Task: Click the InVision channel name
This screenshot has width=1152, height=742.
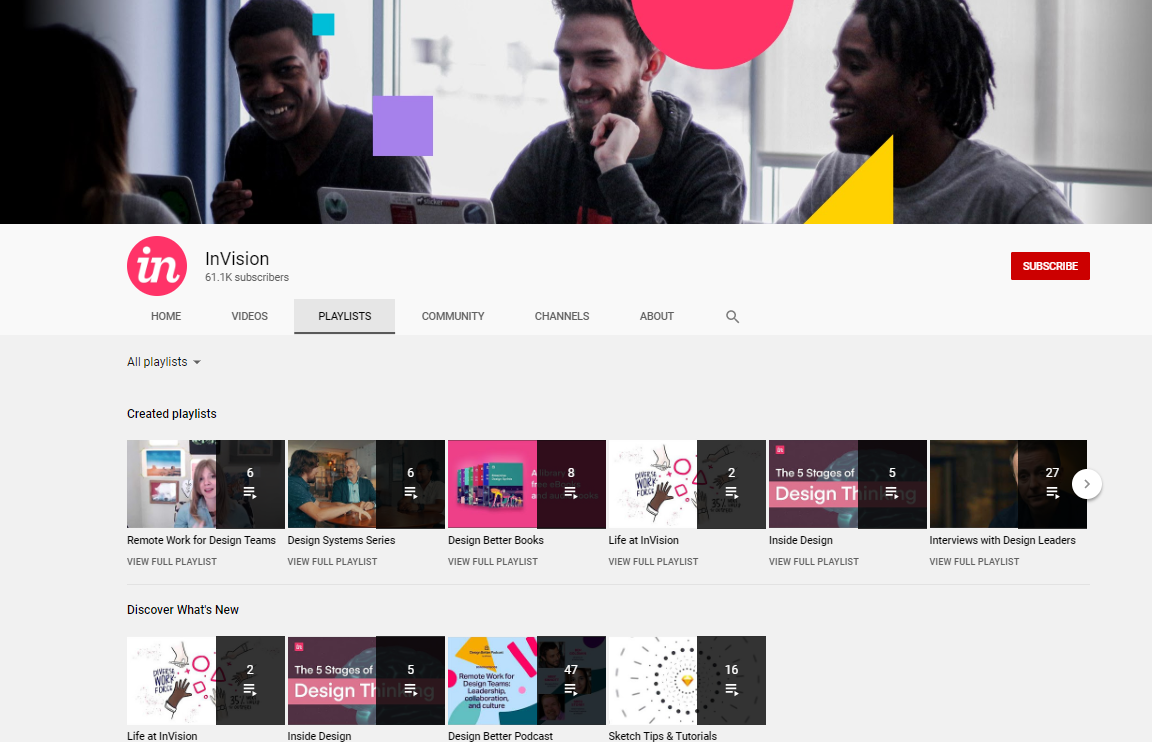Action: click(x=237, y=259)
